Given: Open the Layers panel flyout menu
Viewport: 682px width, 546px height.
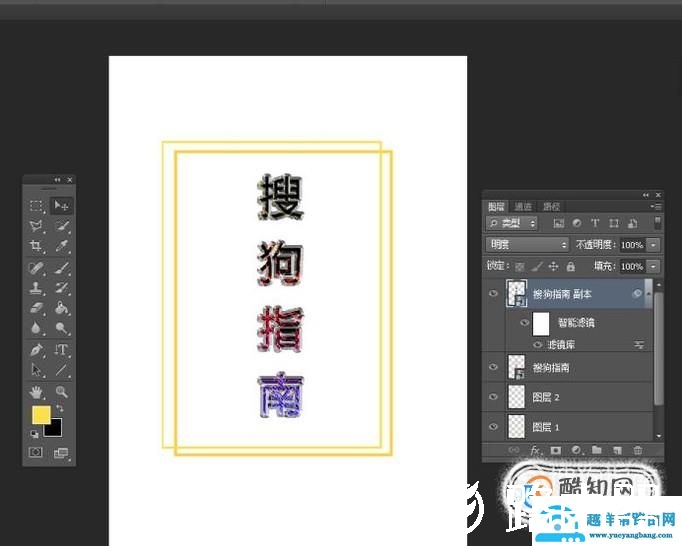Looking at the screenshot, I should coord(656,206).
